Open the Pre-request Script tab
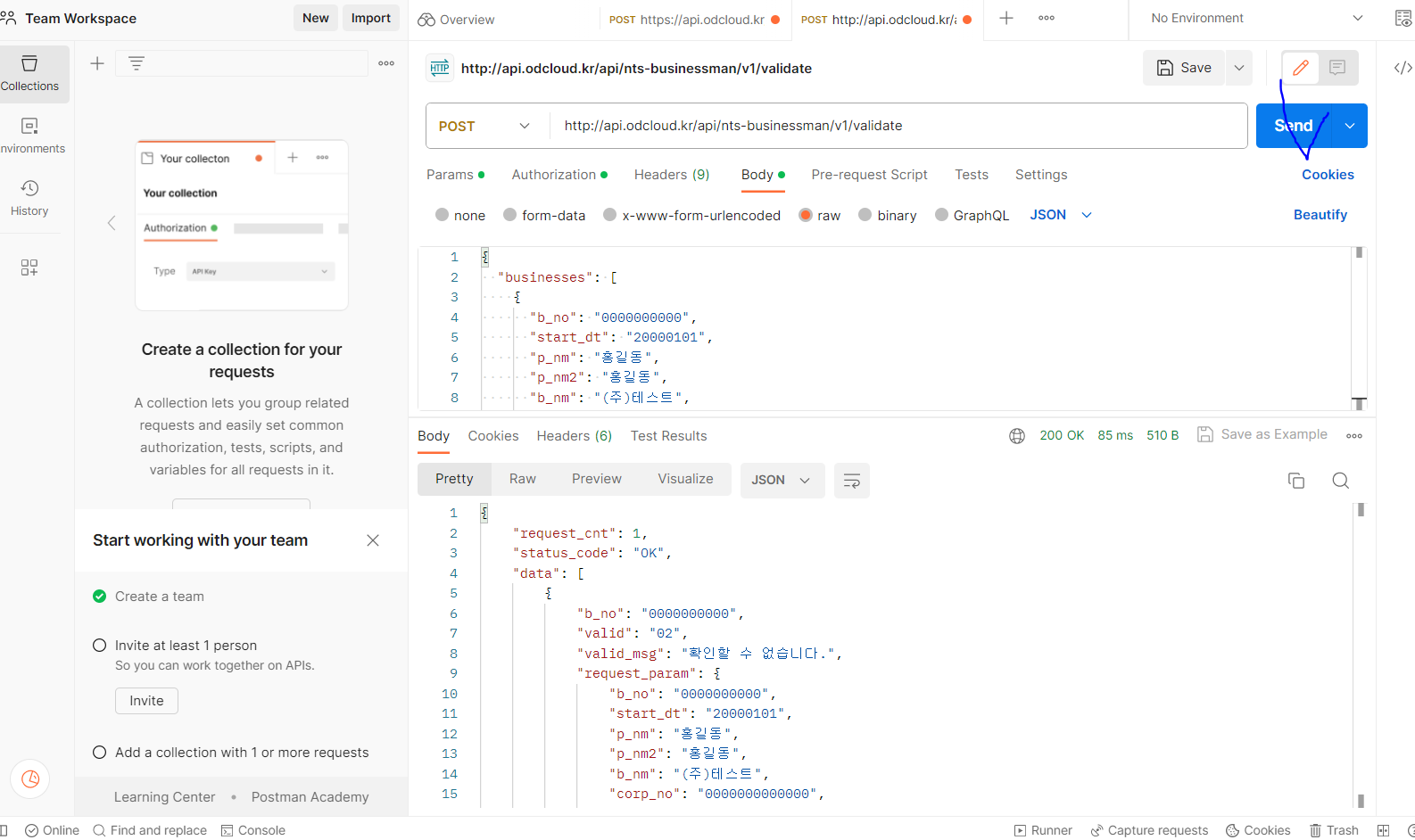The width and height of the screenshot is (1415, 840). (x=869, y=175)
